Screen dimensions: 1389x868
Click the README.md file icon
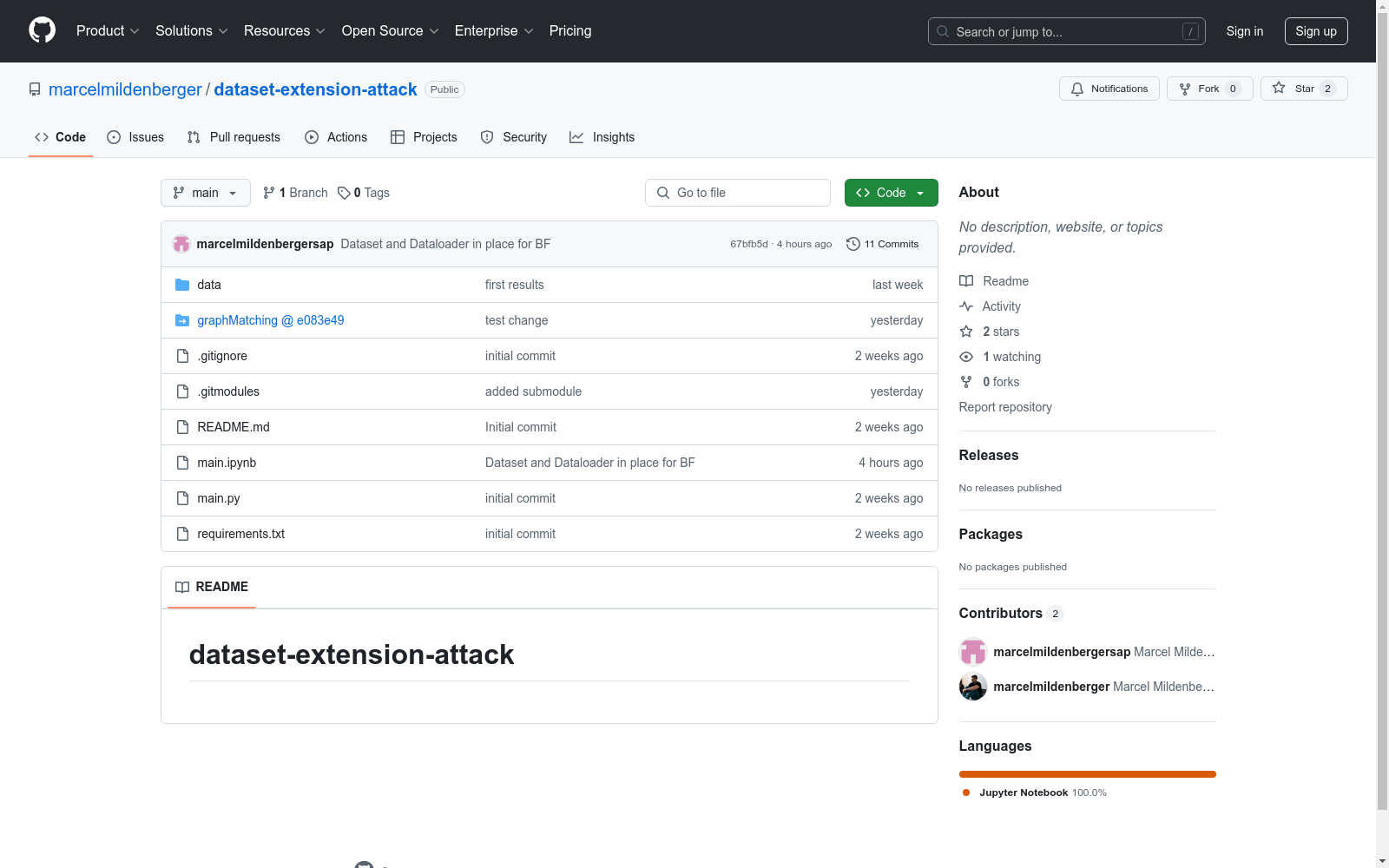pyautogui.click(x=182, y=427)
